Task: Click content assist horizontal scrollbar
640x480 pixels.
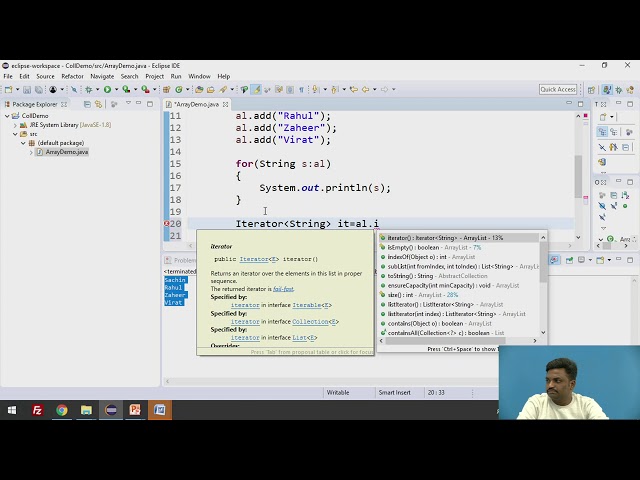Action: click(x=445, y=341)
